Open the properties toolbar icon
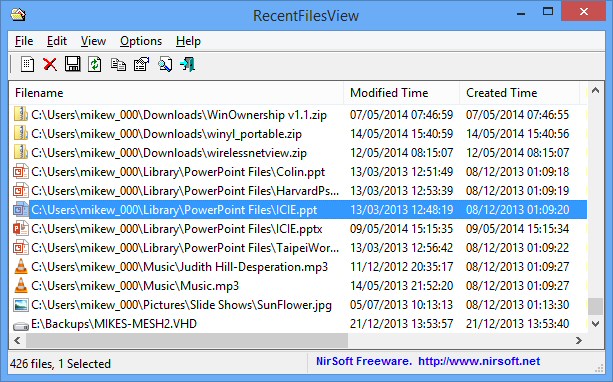 (142, 64)
